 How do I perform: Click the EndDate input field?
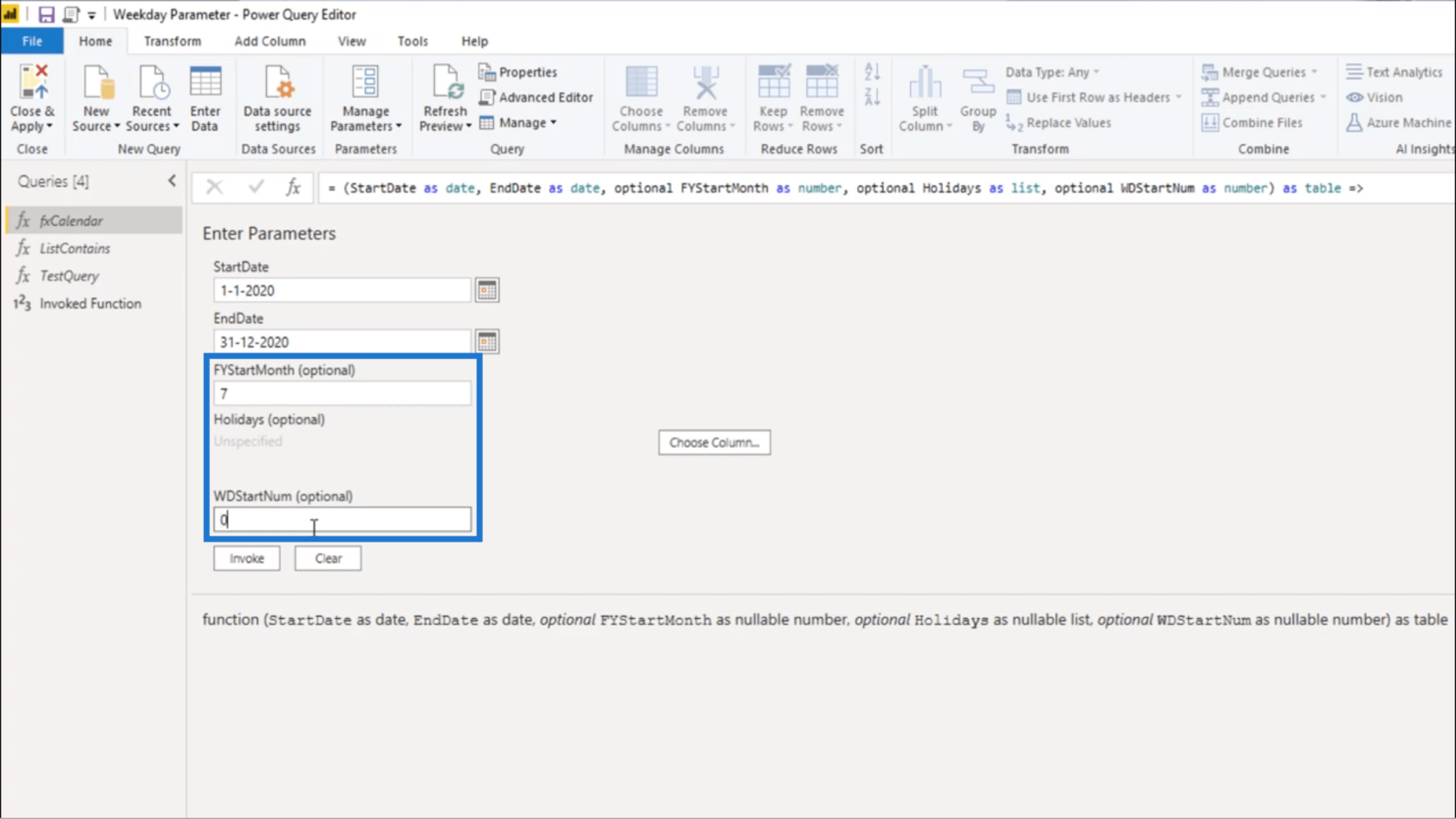342,341
